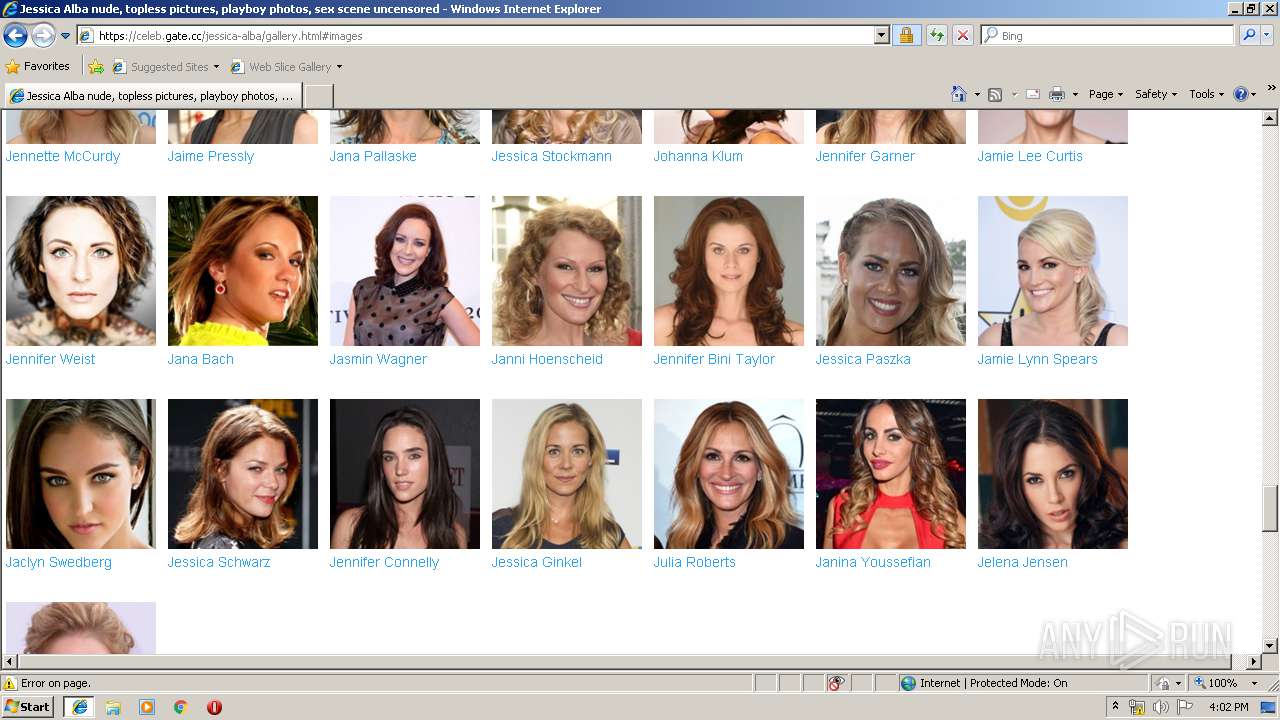Open the network tray icon
Viewport: 1280px width, 720px height.
(x=1137, y=707)
